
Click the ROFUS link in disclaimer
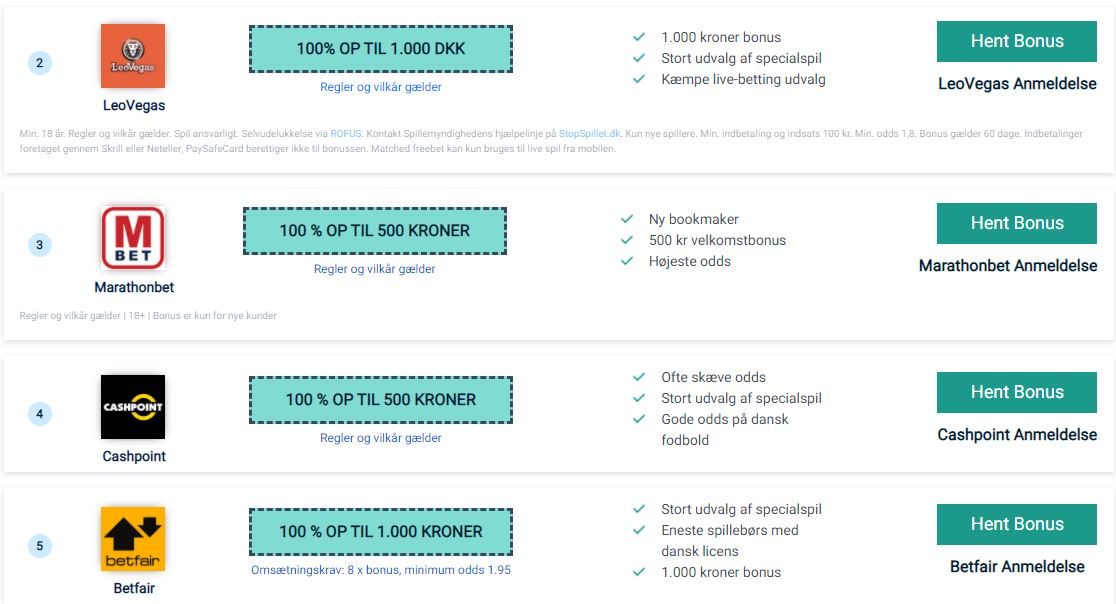[x=346, y=134]
